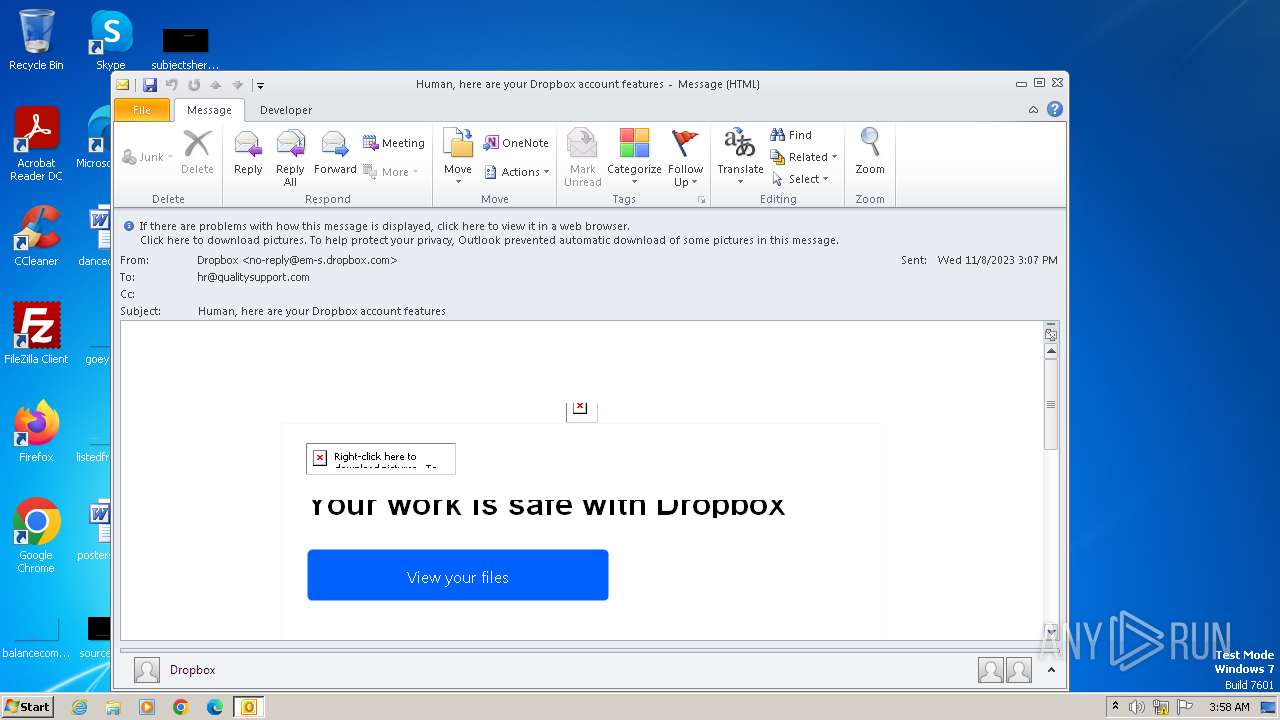Open the Quick Access Toolbar customize arrow
1280x720 pixels.
click(260, 86)
